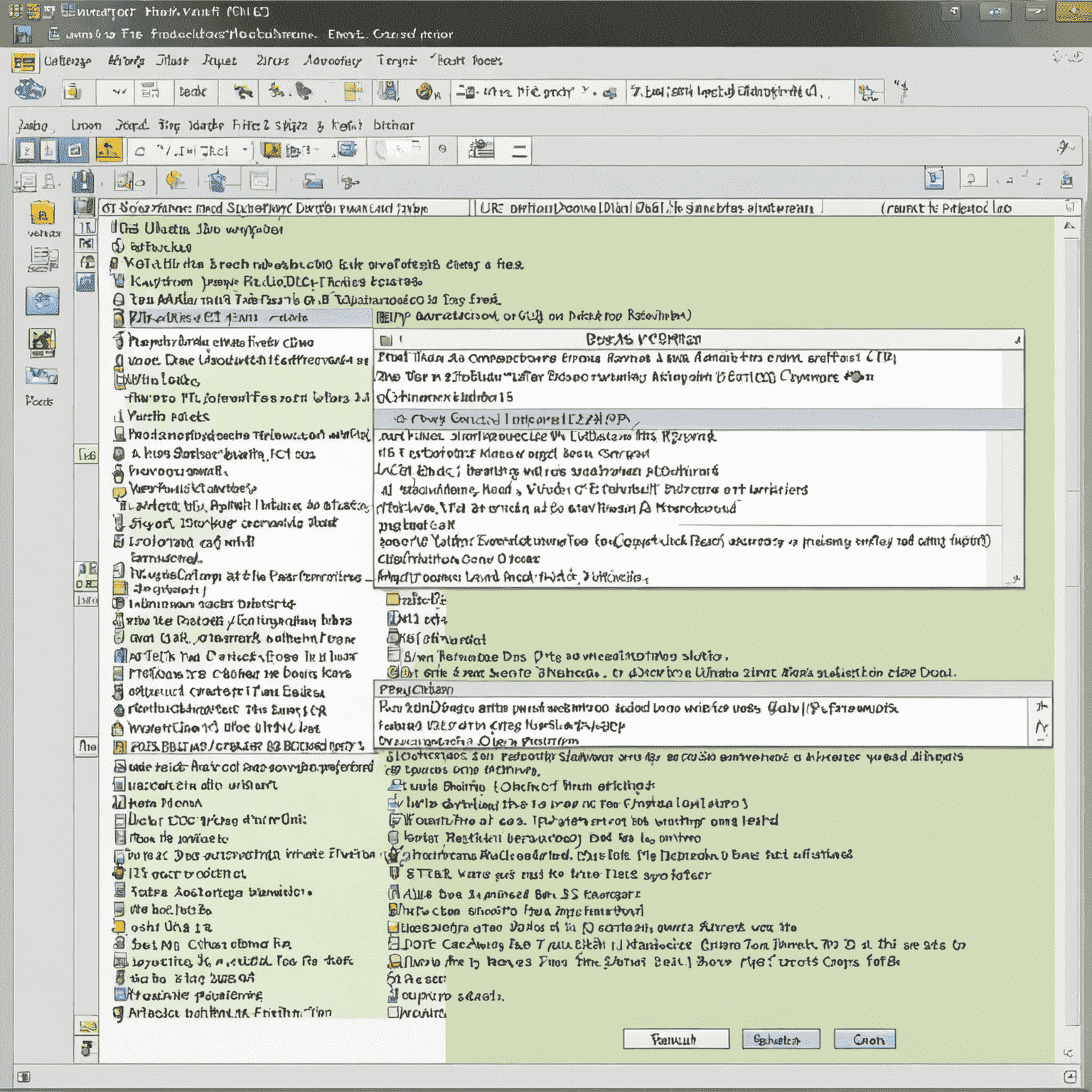Click the list-lines icon in the third toolbar
Image resolution: width=1092 pixels, height=1092 pixels.
(x=481, y=150)
